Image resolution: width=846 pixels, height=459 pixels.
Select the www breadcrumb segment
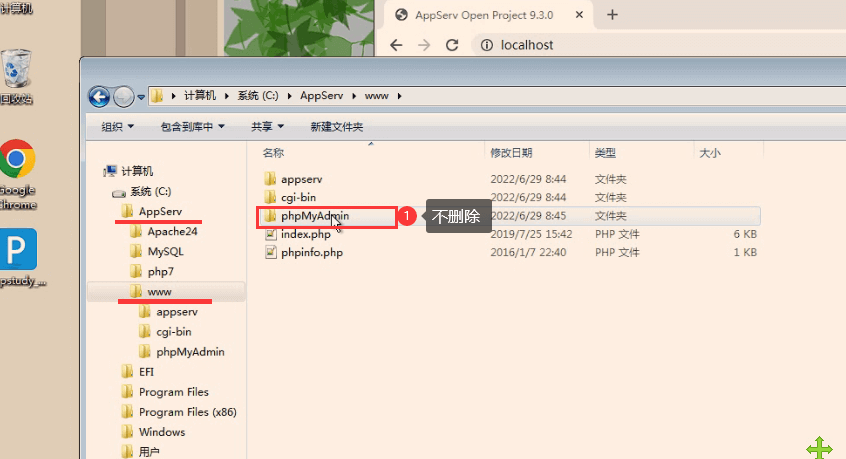point(377,95)
